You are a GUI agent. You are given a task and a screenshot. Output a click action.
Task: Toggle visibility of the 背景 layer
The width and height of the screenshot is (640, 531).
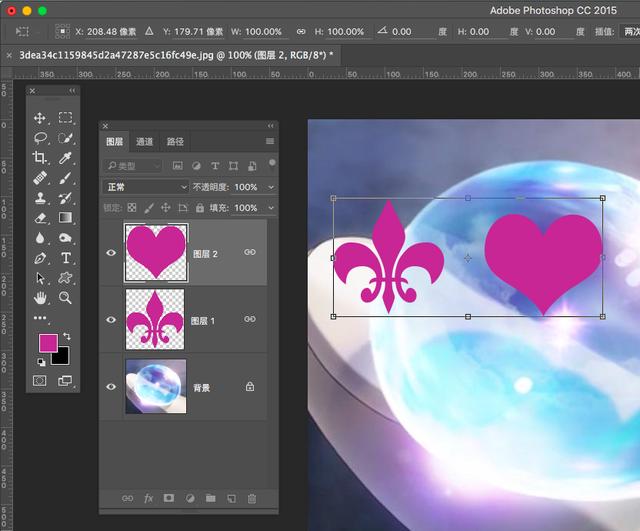coord(111,387)
